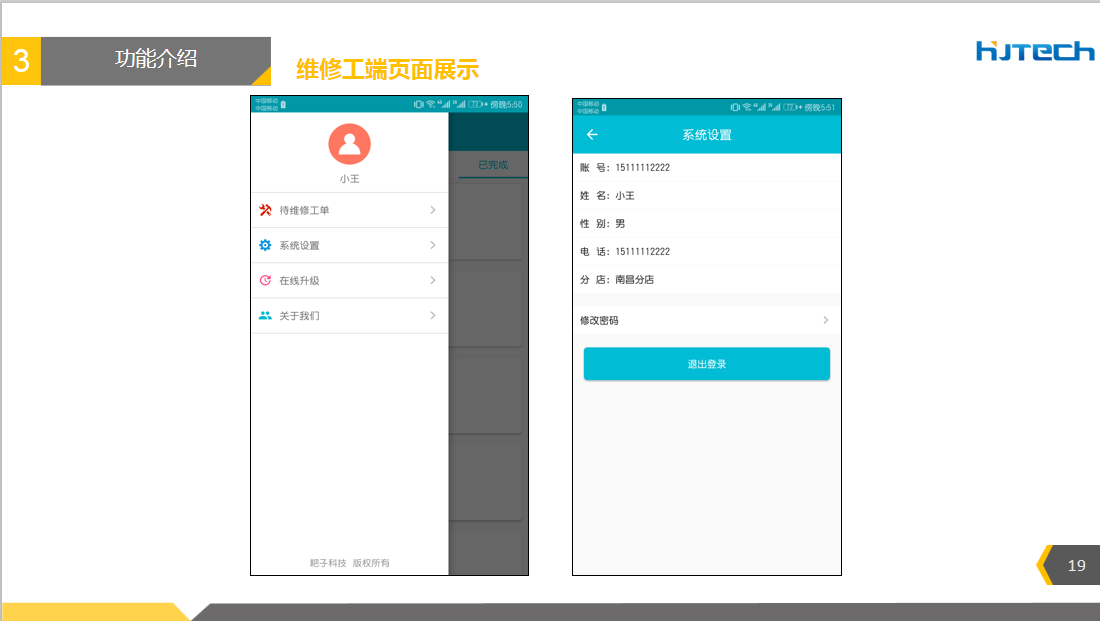Click the chevron next to 修改密码
The image size is (1100, 621).
(x=826, y=320)
